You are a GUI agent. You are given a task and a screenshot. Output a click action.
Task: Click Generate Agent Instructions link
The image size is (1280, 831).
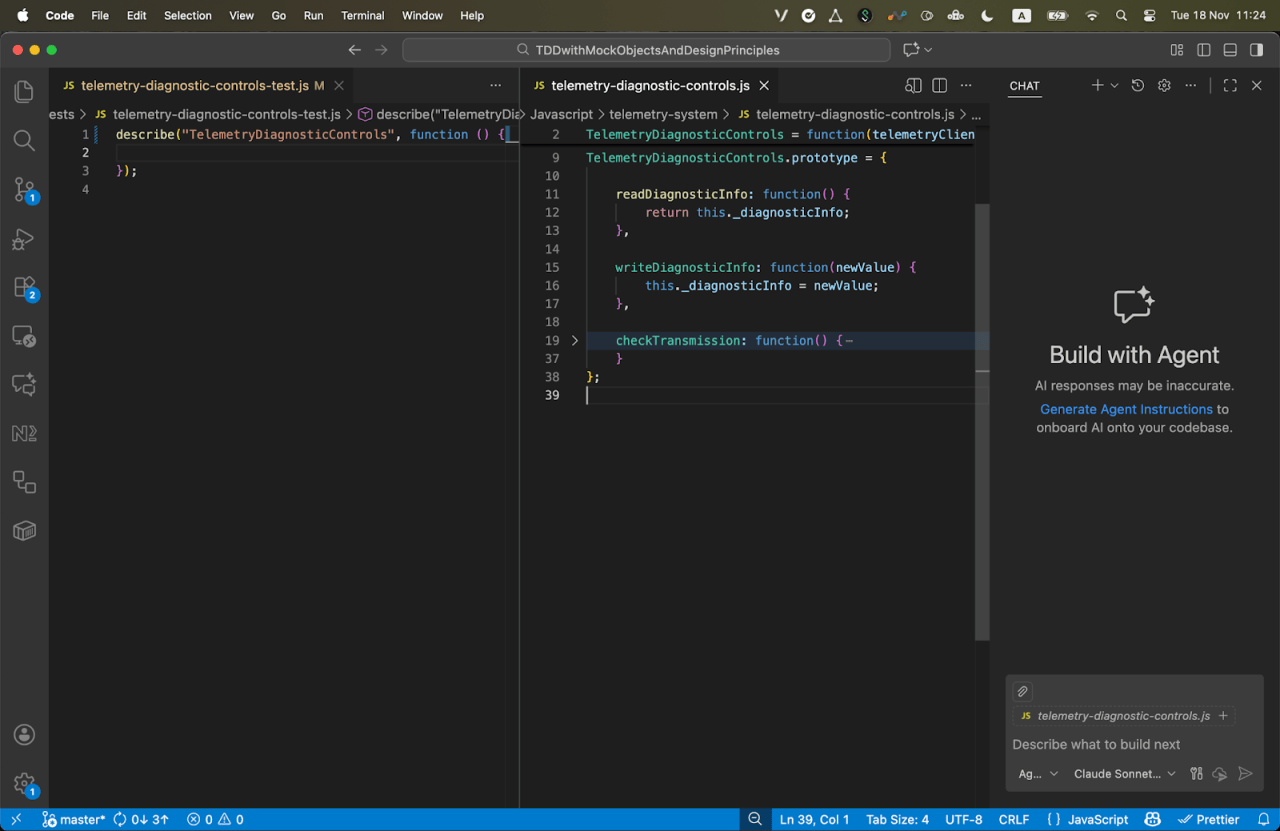click(x=1126, y=409)
